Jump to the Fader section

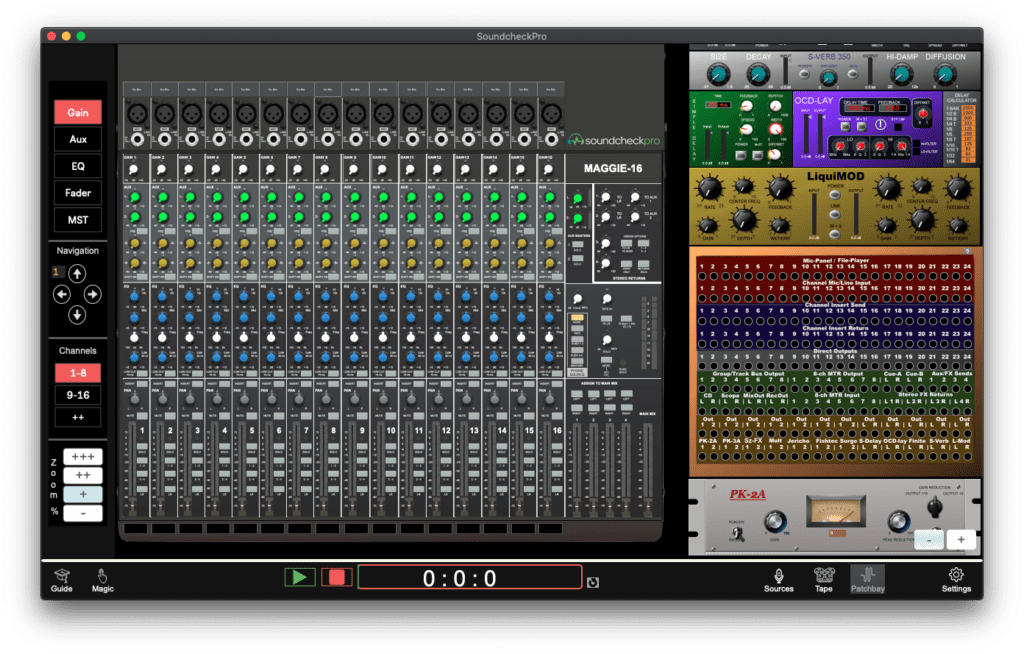[78, 193]
